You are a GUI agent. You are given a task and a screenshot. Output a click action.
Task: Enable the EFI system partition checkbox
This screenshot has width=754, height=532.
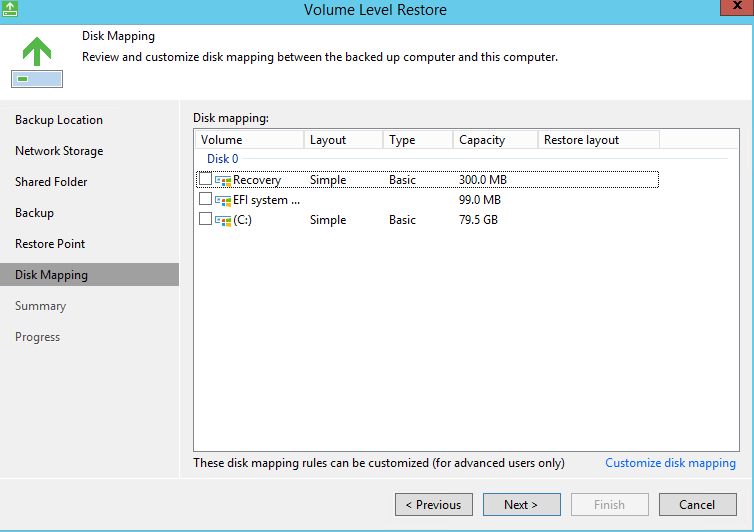tap(205, 200)
